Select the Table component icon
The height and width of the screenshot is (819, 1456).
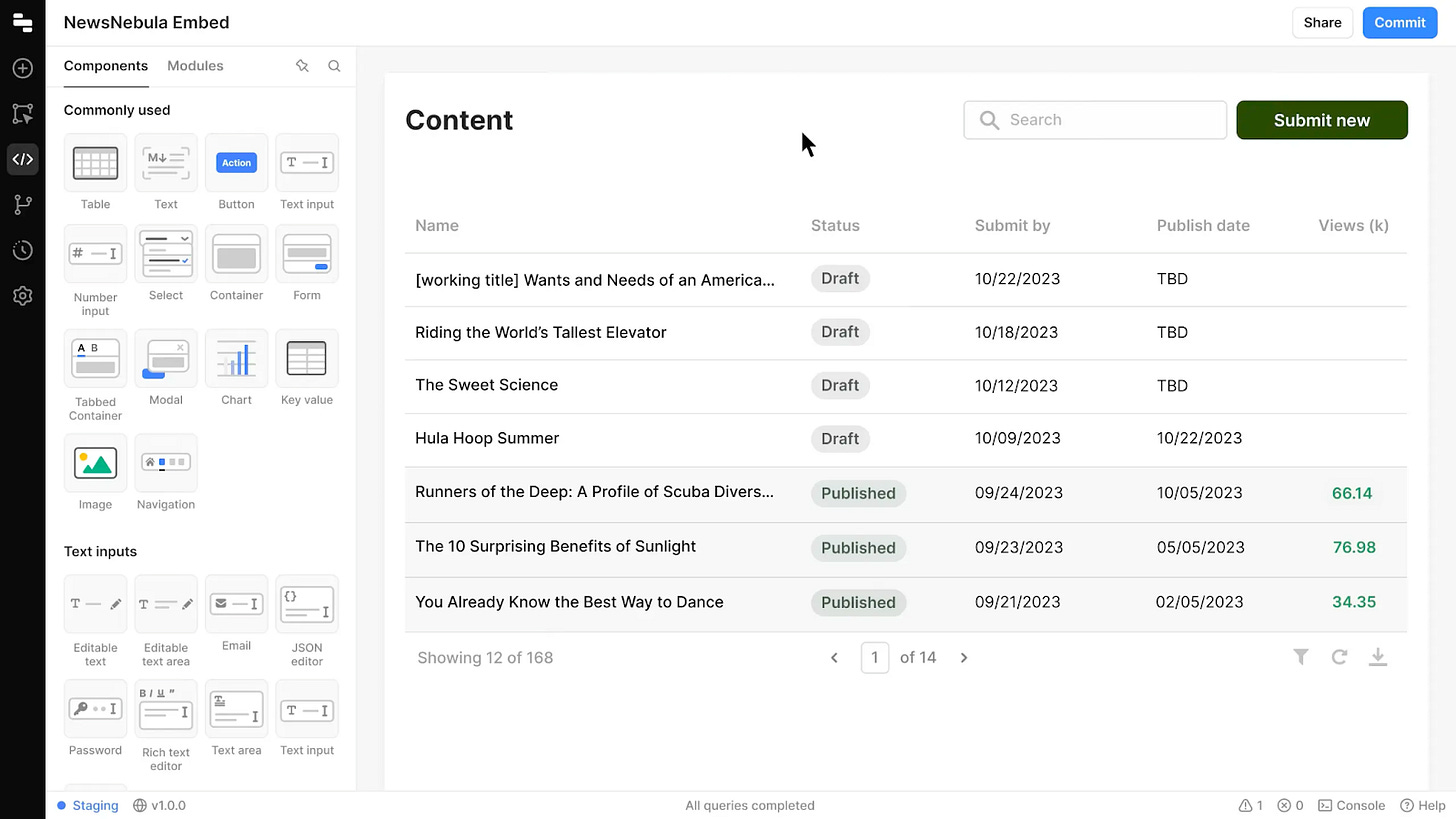(x=95, y=163)
